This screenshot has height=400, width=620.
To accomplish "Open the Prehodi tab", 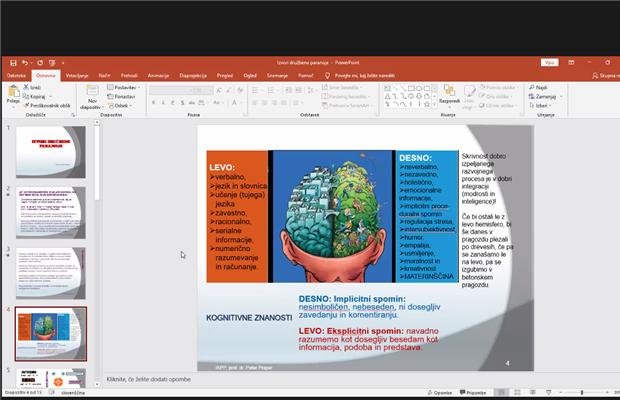I will (129, 75).
